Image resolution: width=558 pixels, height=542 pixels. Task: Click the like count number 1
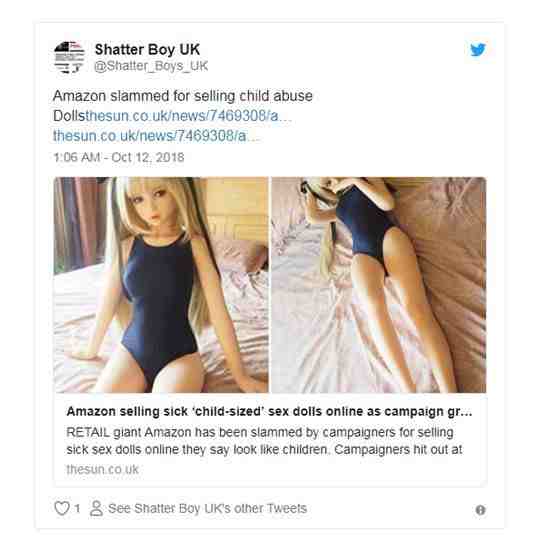[x=77, y=508]
